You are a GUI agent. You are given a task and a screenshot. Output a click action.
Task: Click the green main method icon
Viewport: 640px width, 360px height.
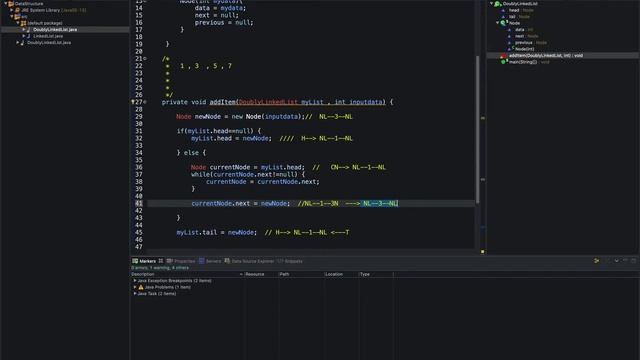(503, 62)
